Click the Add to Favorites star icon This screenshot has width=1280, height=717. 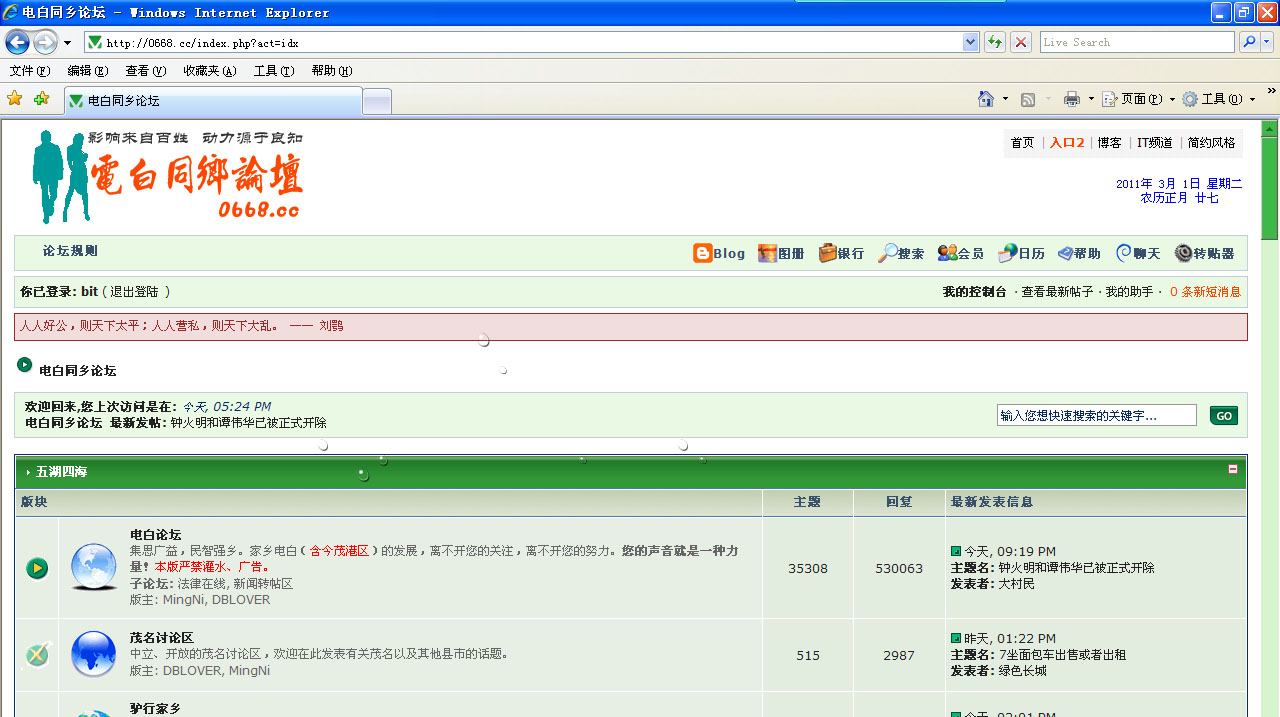click(x=41, y=99)
